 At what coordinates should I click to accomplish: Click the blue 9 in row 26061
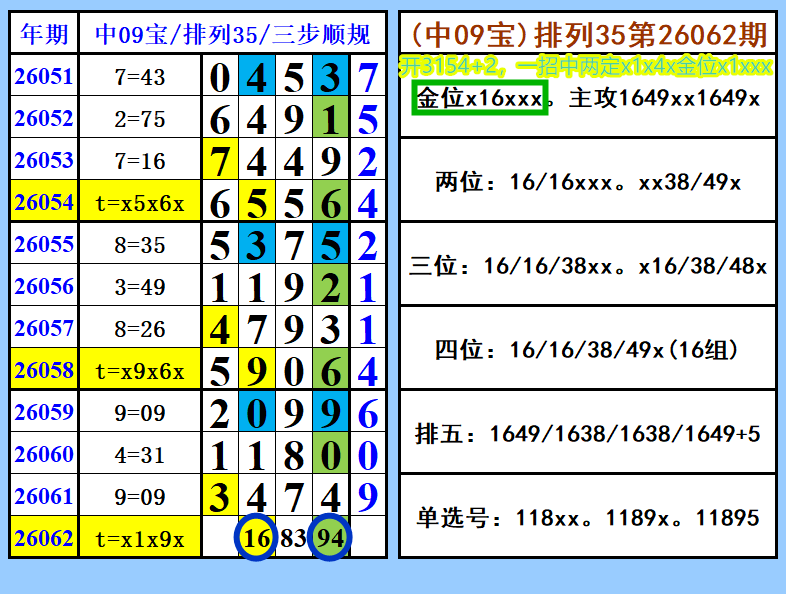click(367, 496)
